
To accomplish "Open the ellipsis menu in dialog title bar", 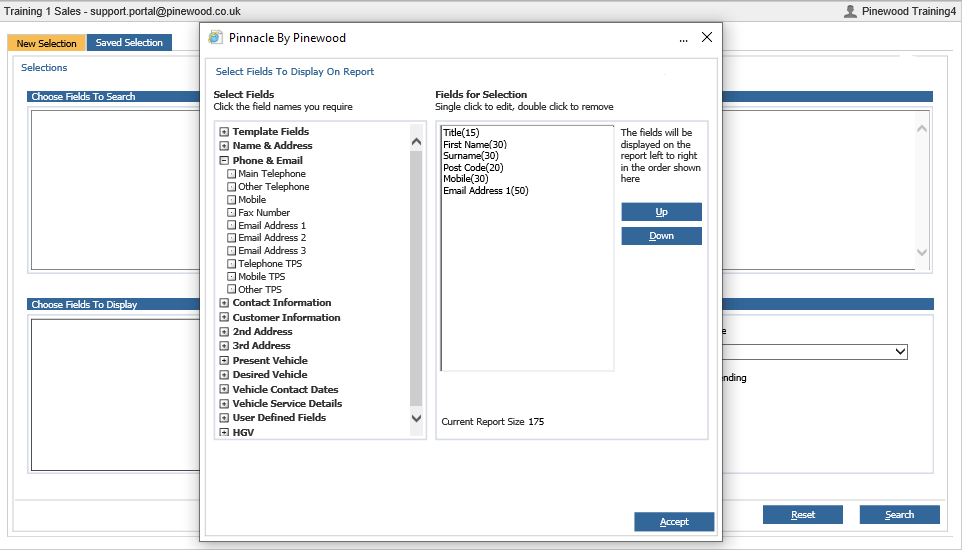I will click(x=683, y=39).
